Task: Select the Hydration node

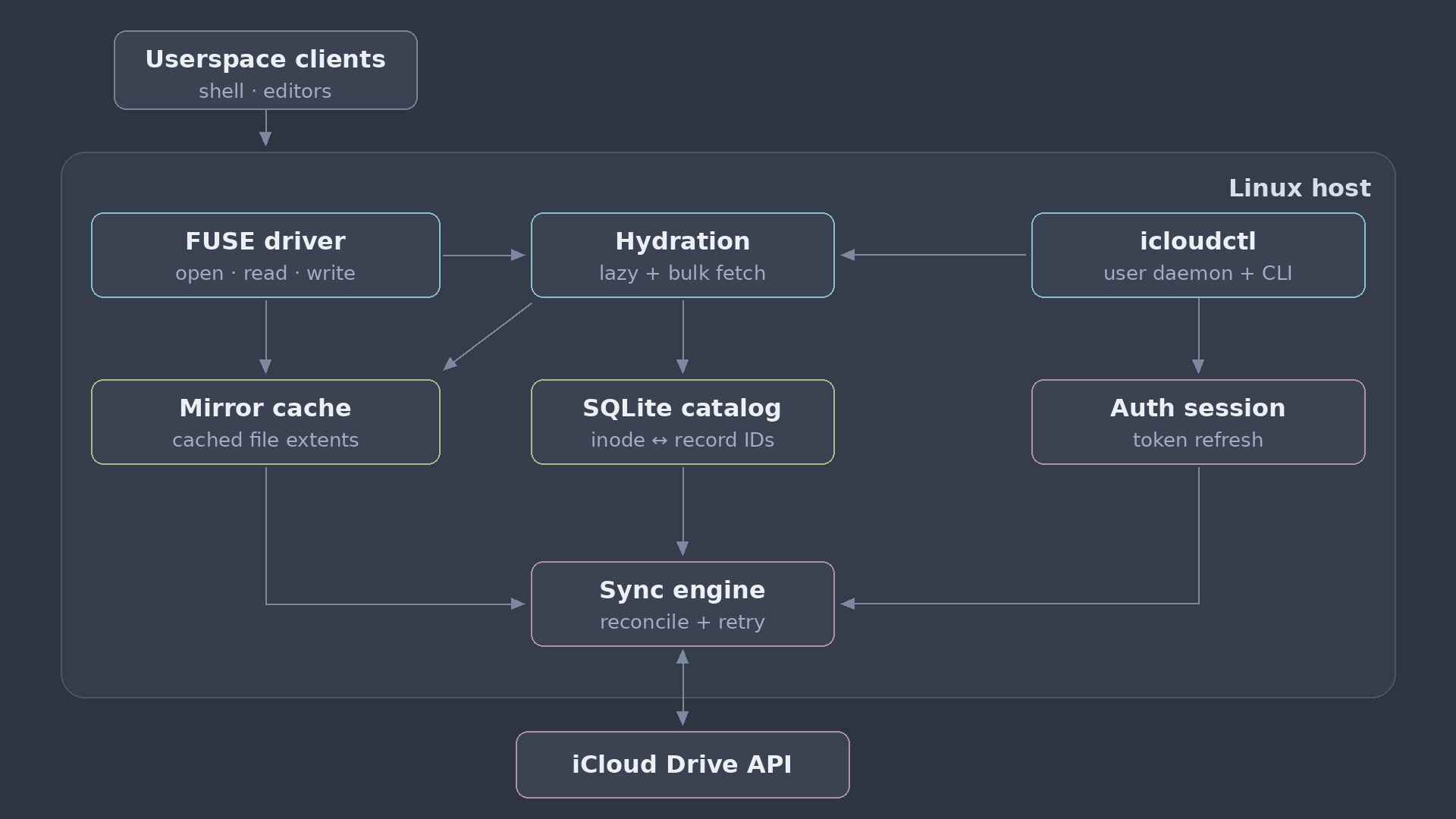Action: pos(682,255)
